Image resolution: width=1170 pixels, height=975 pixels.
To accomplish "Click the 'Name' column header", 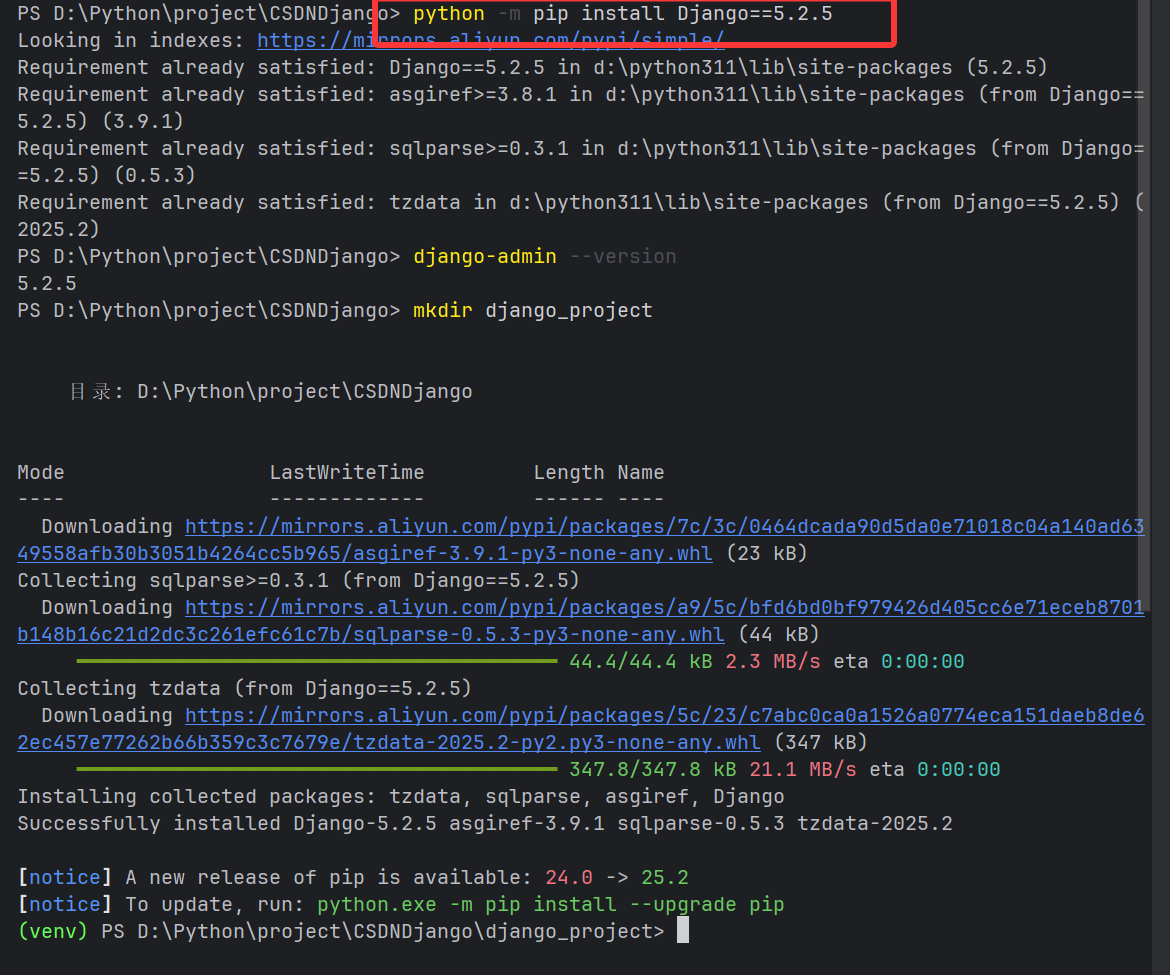I will [641, 472].
